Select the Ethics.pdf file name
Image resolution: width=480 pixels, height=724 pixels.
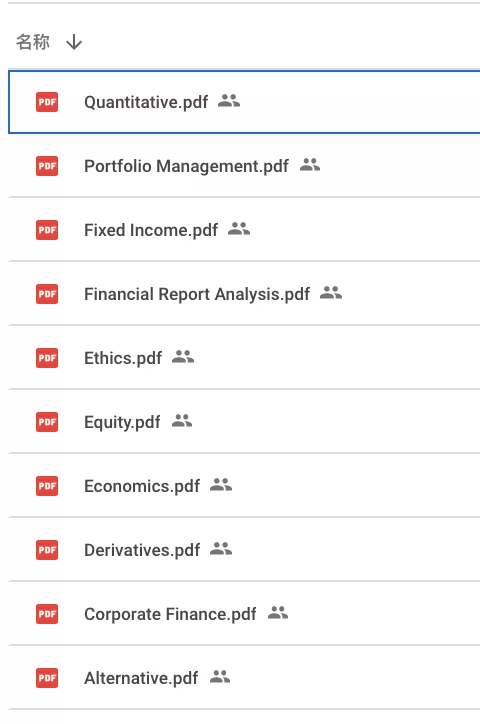point(123,358)
